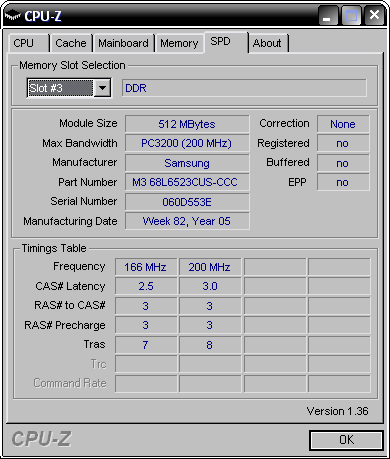390x459 pixels.
Task: Switch to the Cache tab
Action: tap(71, 43)
